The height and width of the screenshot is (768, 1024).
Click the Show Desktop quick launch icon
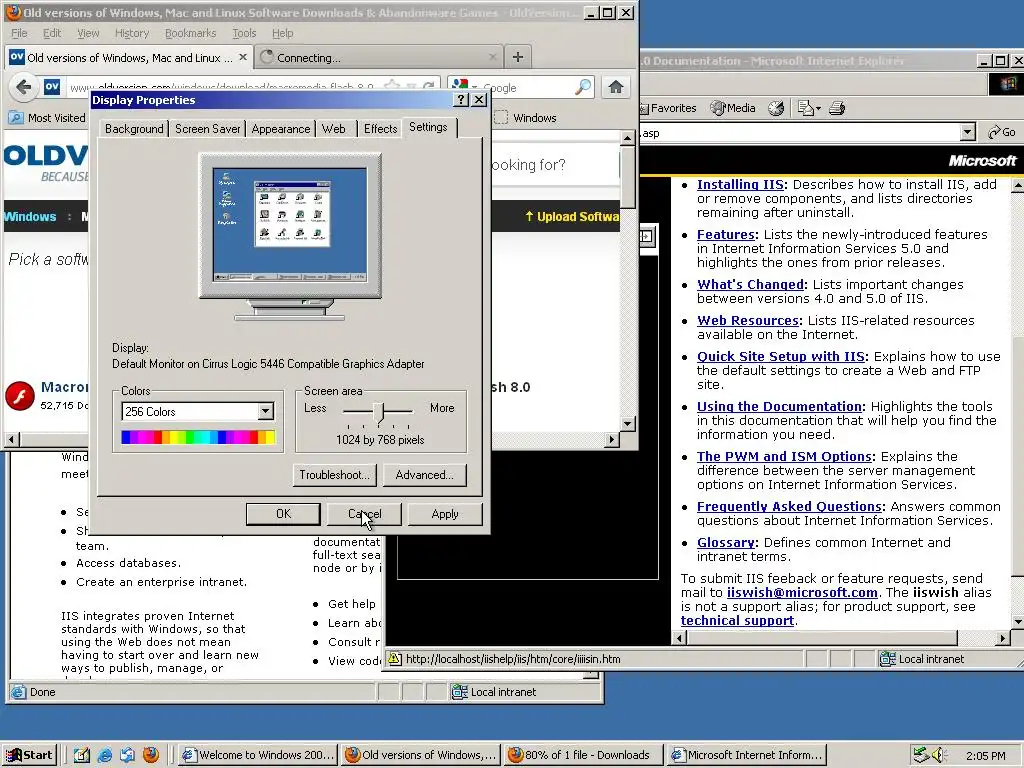[82, 756]
